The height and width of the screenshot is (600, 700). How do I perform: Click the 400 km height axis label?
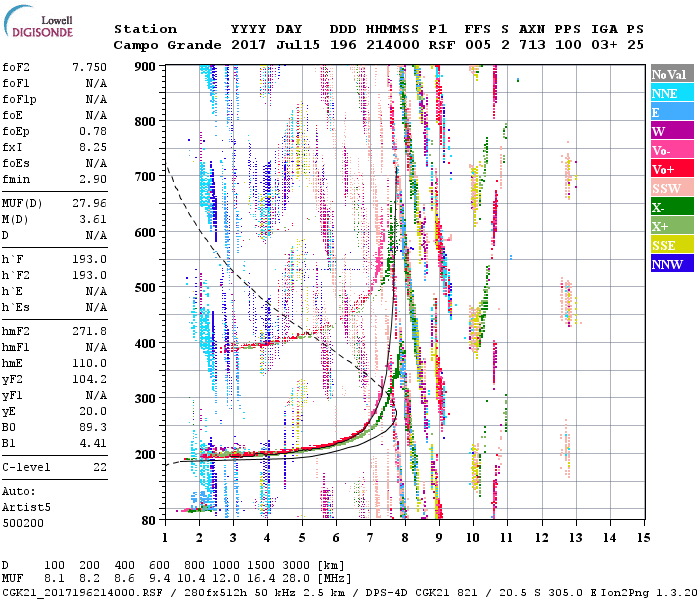pos(145,343)
